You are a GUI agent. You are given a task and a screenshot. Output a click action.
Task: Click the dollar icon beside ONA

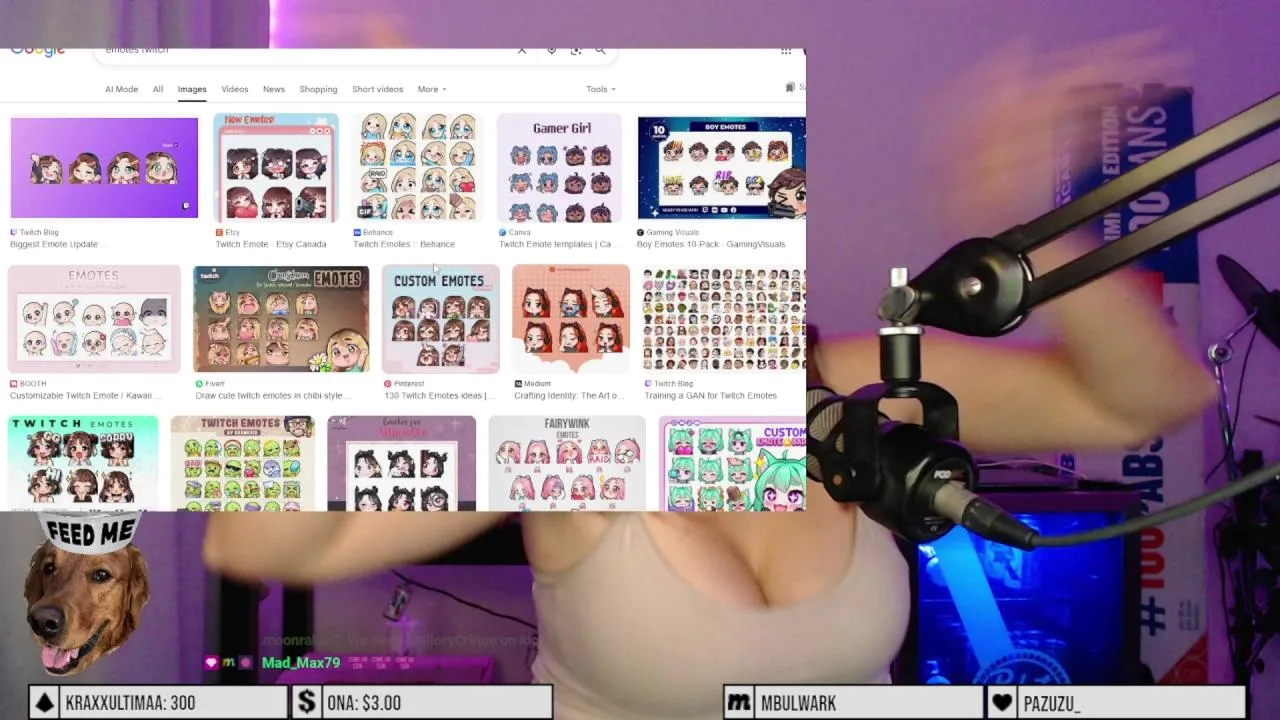click(x=306, y=703)
